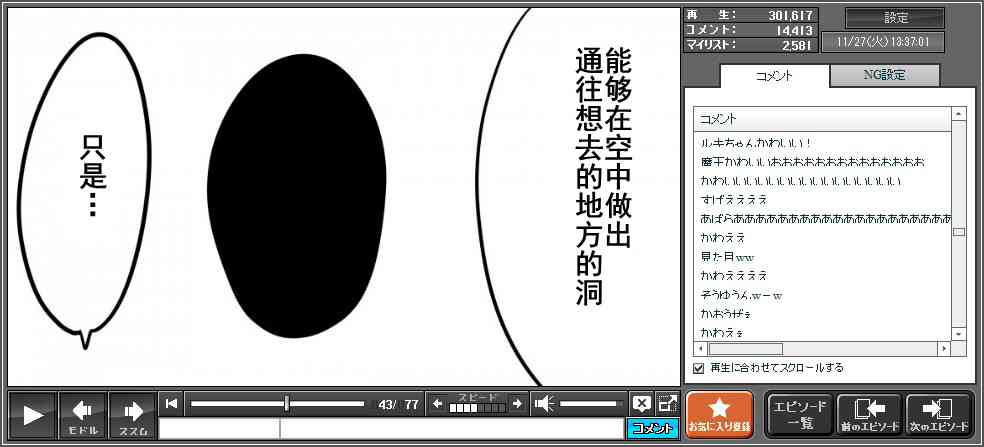Go to the previous episode (前のエピソード)
This screenshot has width=984, height=447.
[868, 415]
